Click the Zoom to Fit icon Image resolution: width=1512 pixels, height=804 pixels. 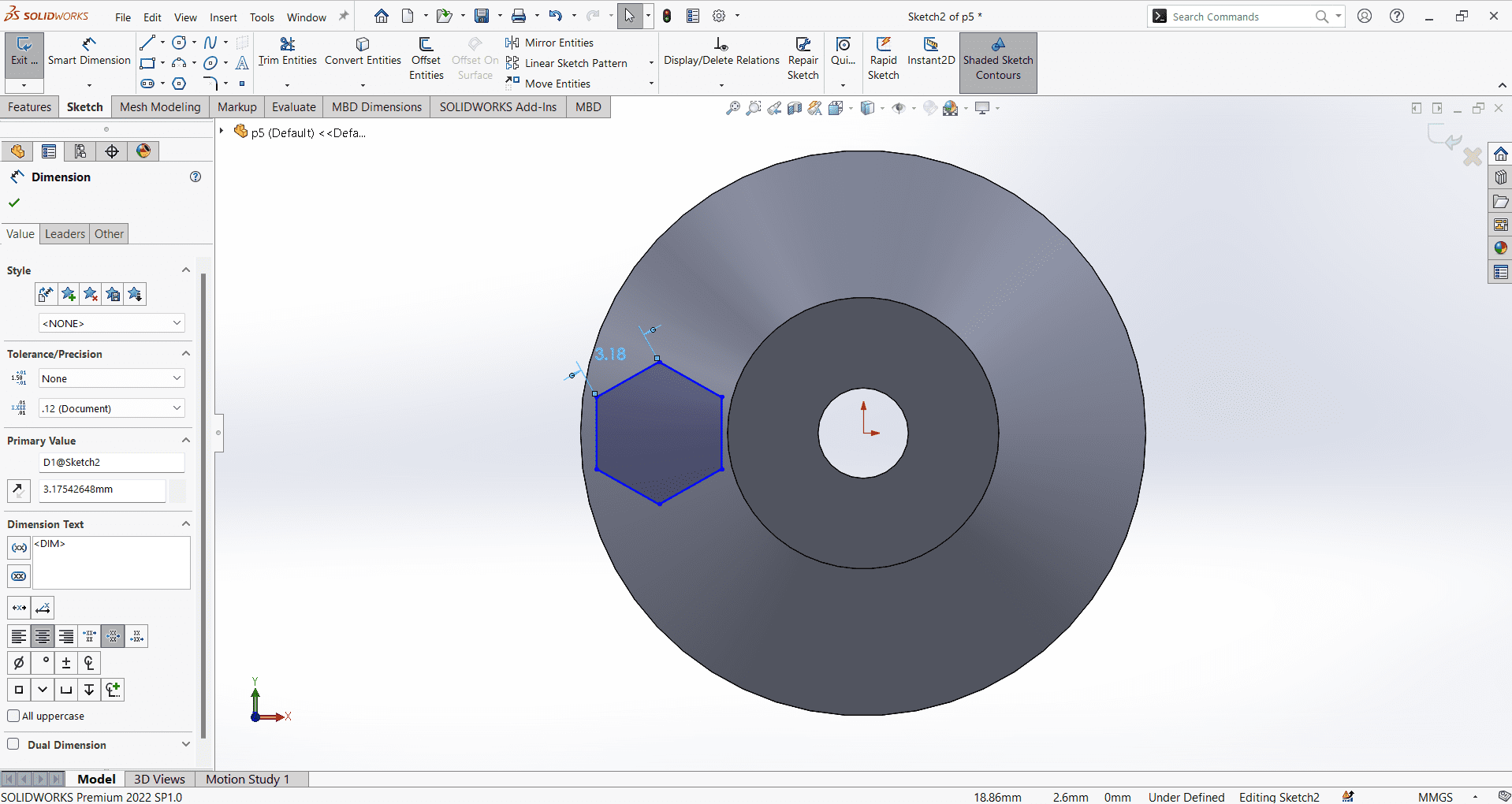[733, 108]
